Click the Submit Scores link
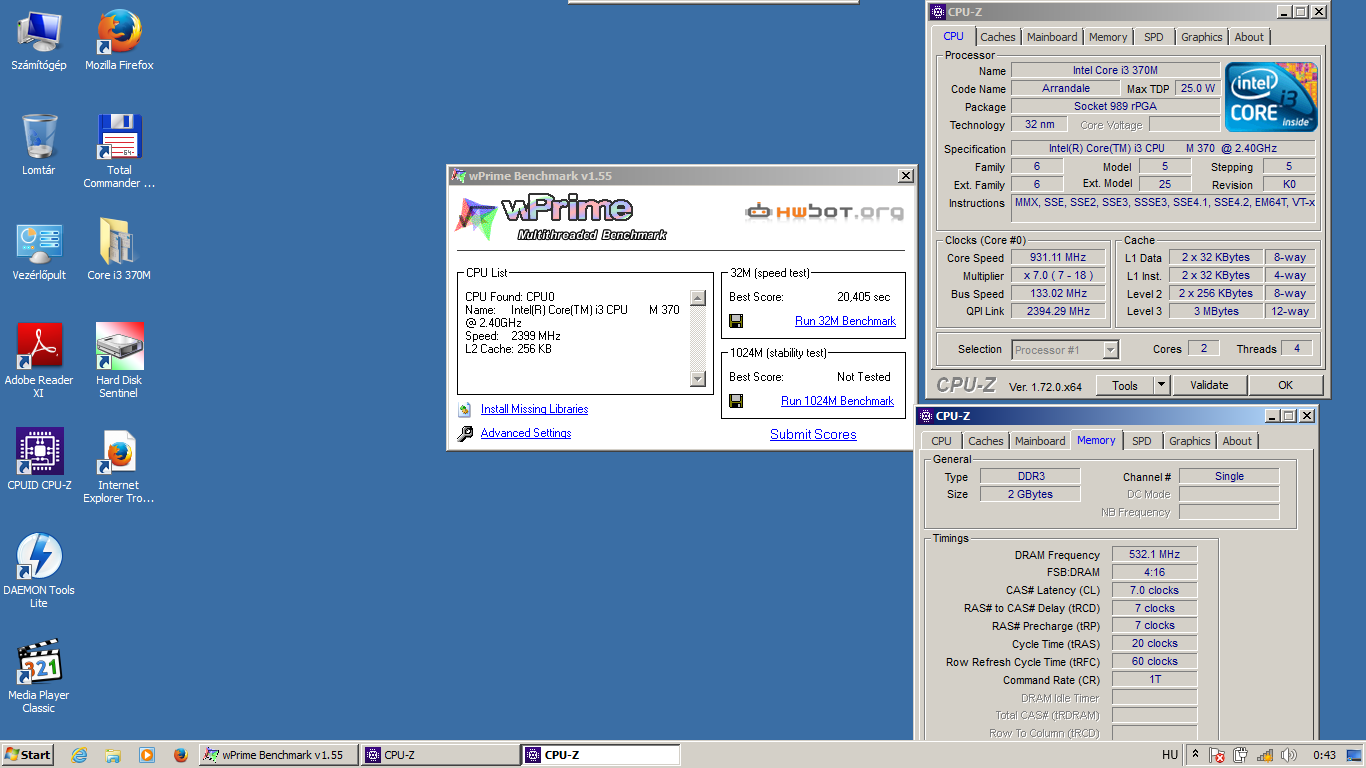This screenshot has height=768, width=1366. tap(813, 434)
